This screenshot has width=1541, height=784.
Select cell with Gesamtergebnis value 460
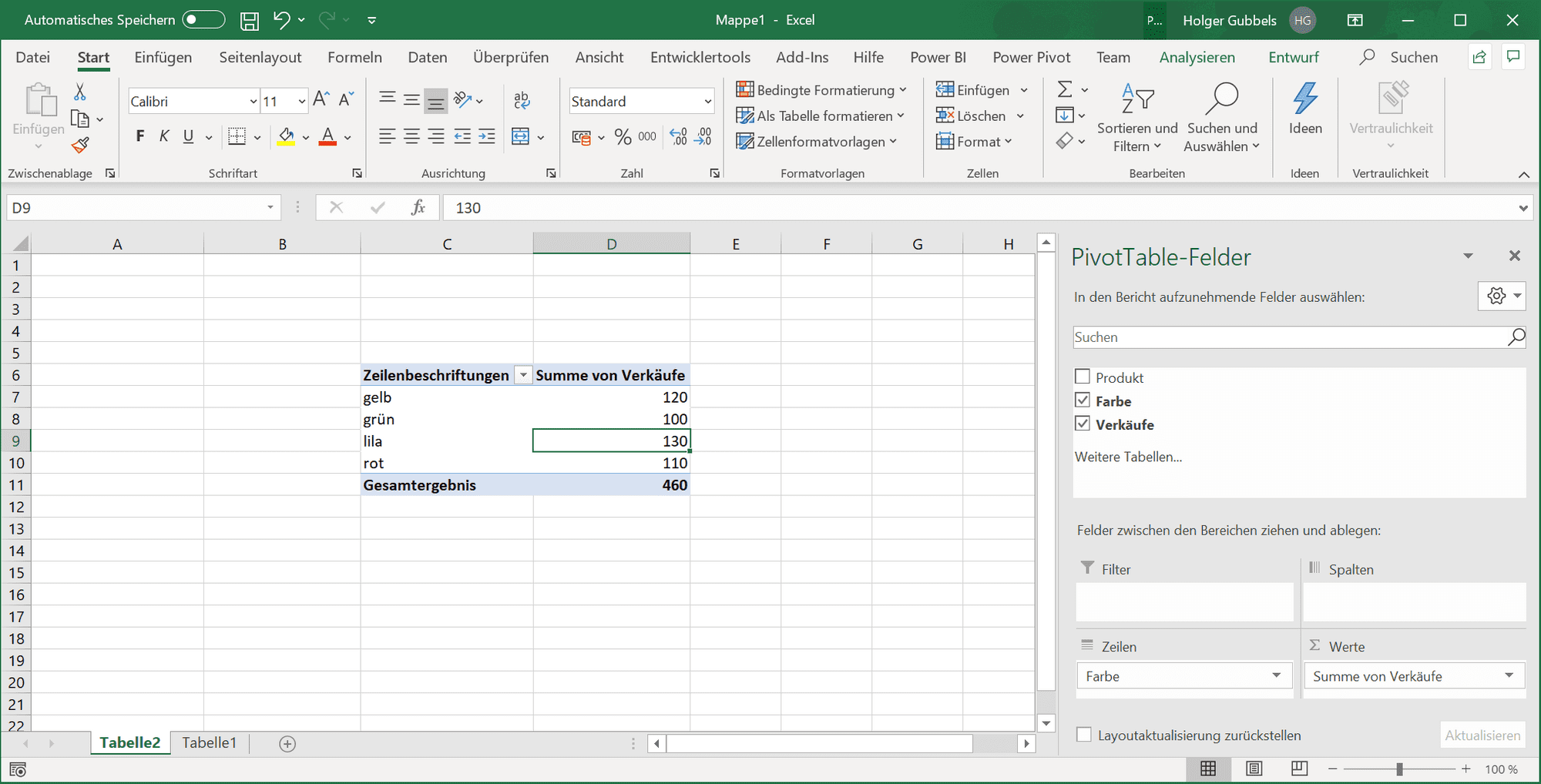point(612,484)
